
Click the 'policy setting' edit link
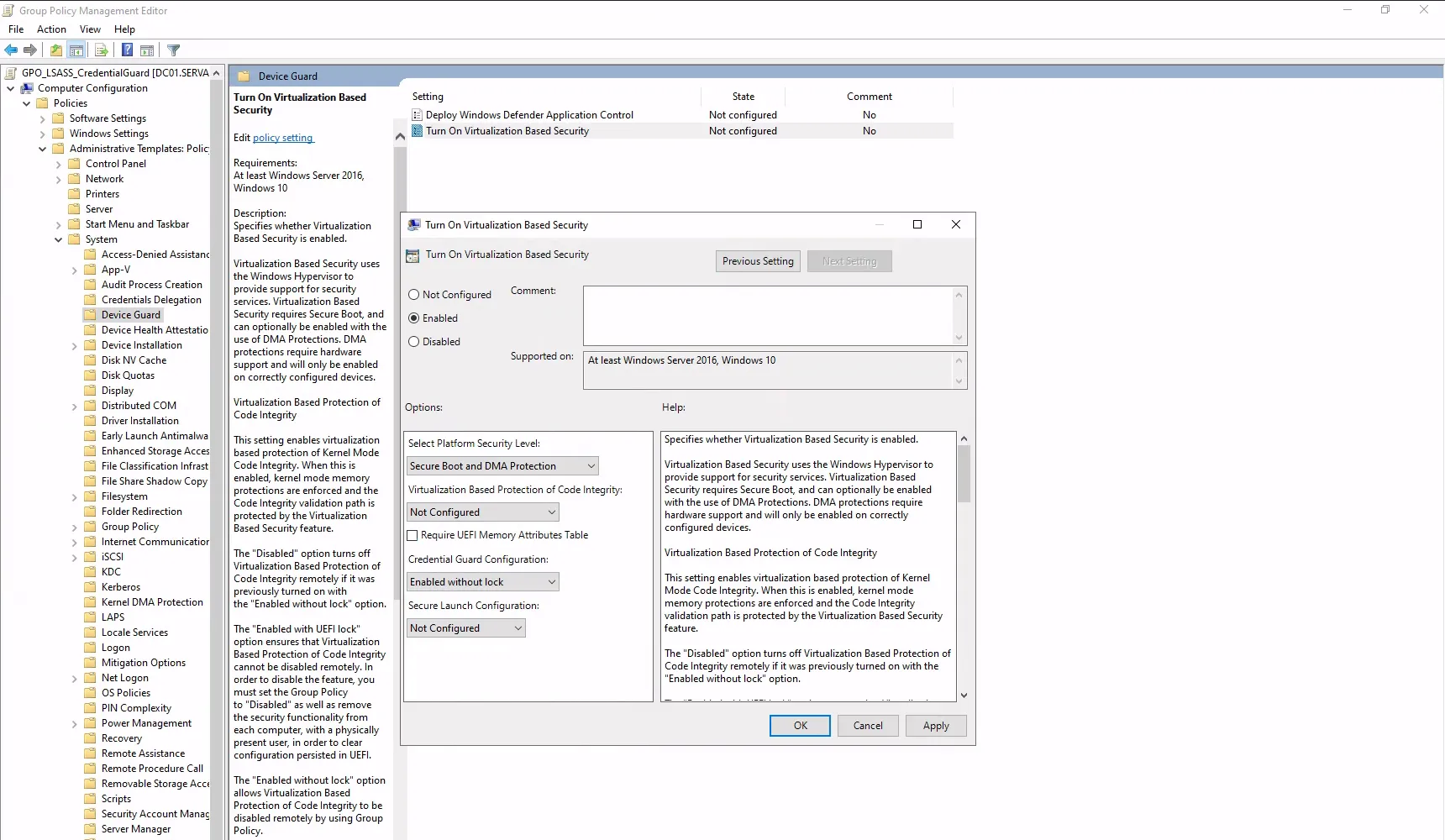pyautogui.click(x=283, y=138)
